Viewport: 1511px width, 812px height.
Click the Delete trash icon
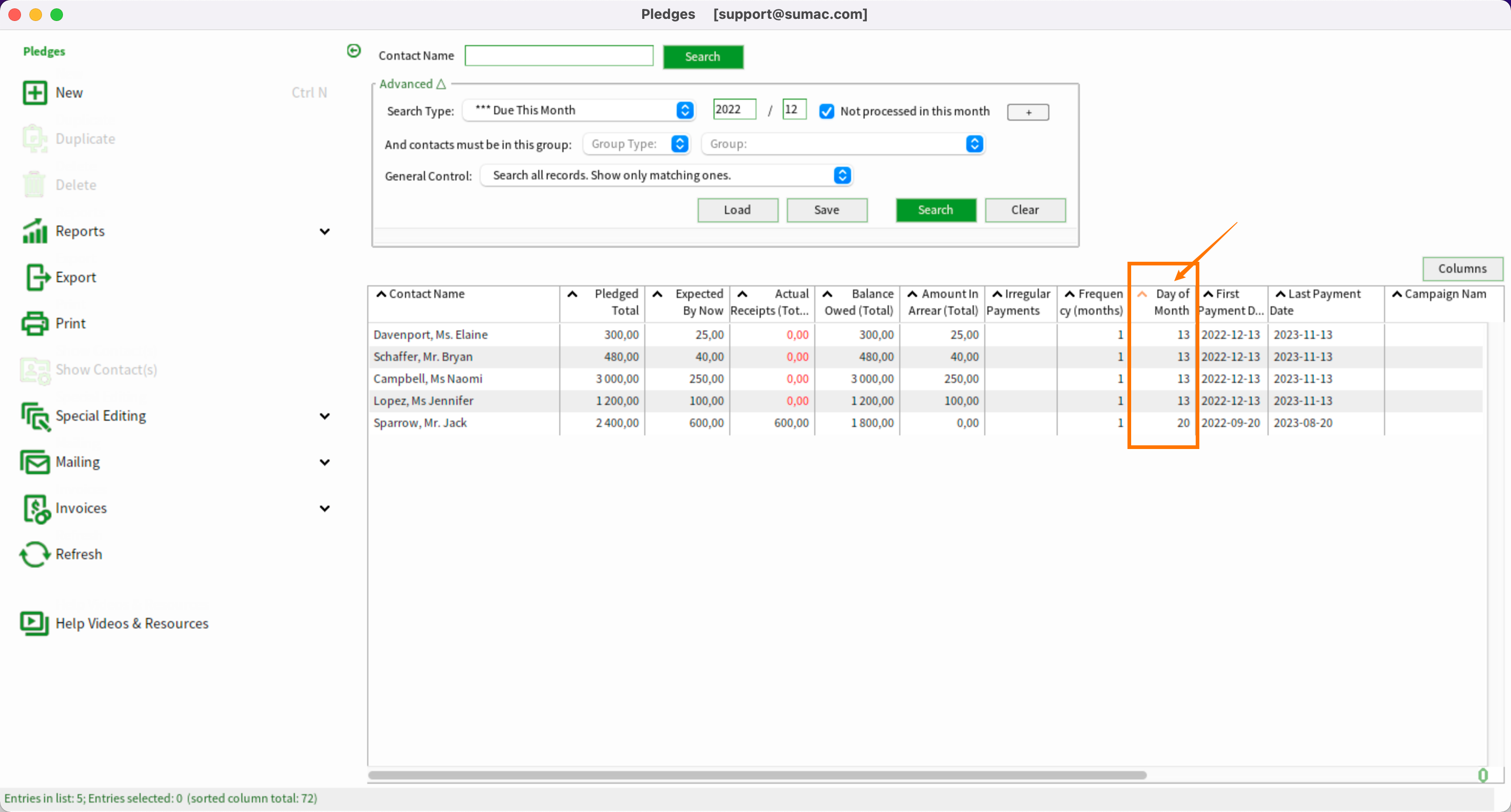pyautogui.click(x=35, y=185)
